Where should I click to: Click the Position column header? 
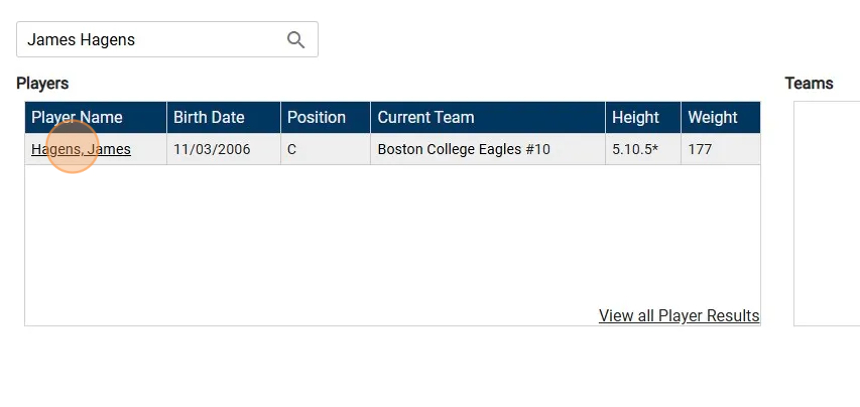tap(316, 117)
